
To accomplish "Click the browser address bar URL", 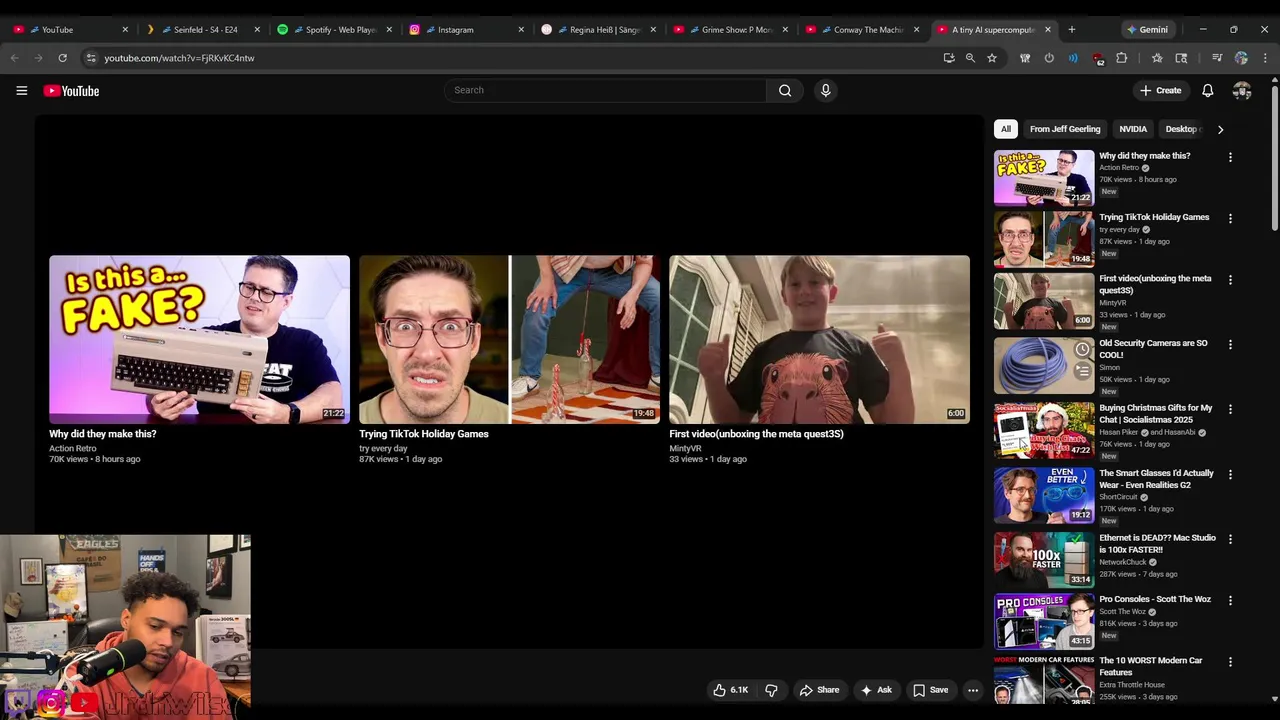I will tap(179, 58).
